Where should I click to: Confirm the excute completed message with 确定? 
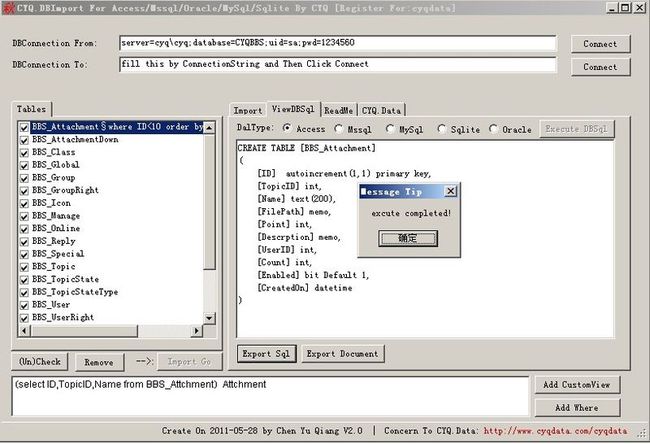pyautogui.click(x=407, y=238)
